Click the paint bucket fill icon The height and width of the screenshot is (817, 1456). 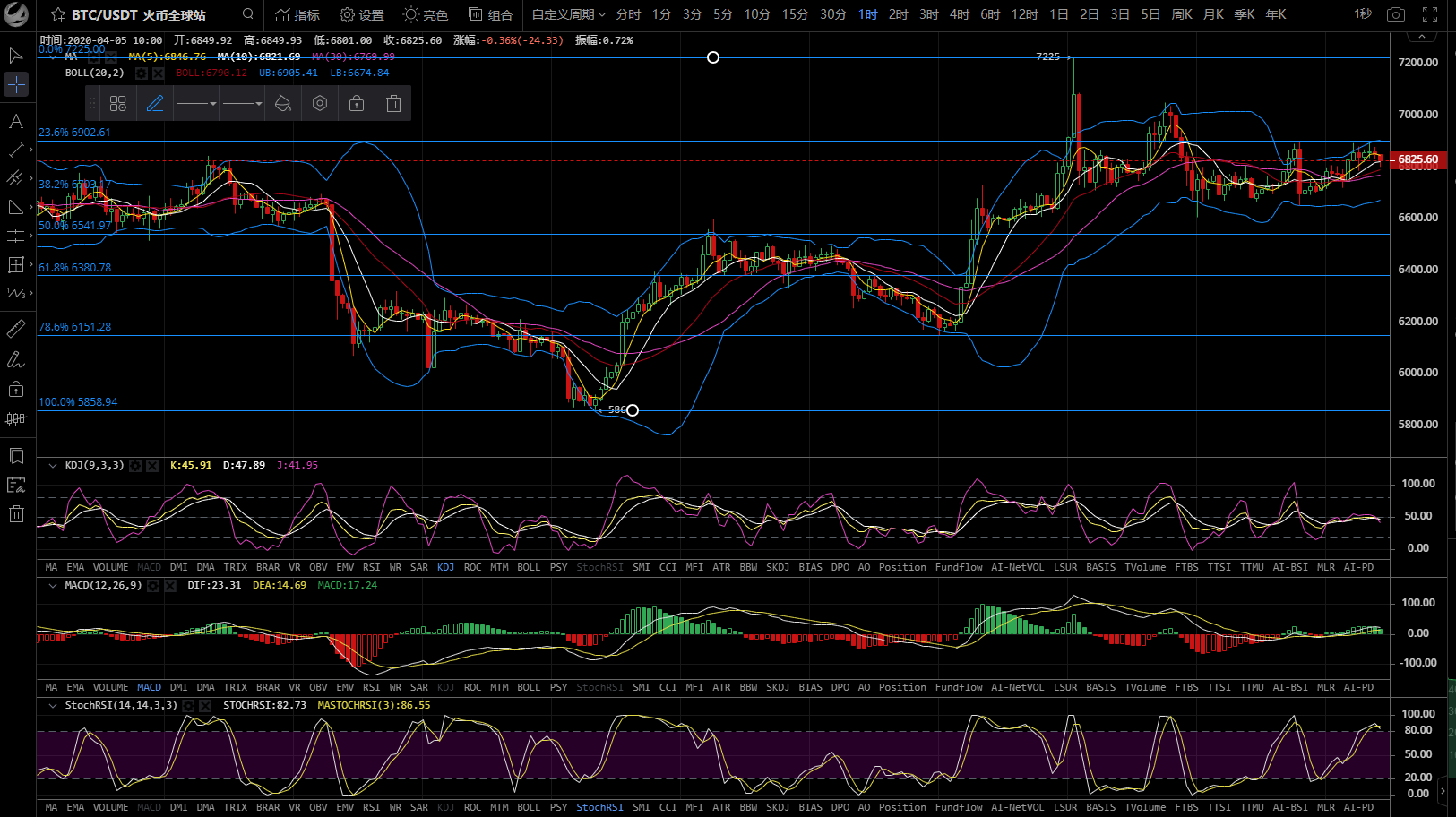pyautogui.click(x=282, y=104)
